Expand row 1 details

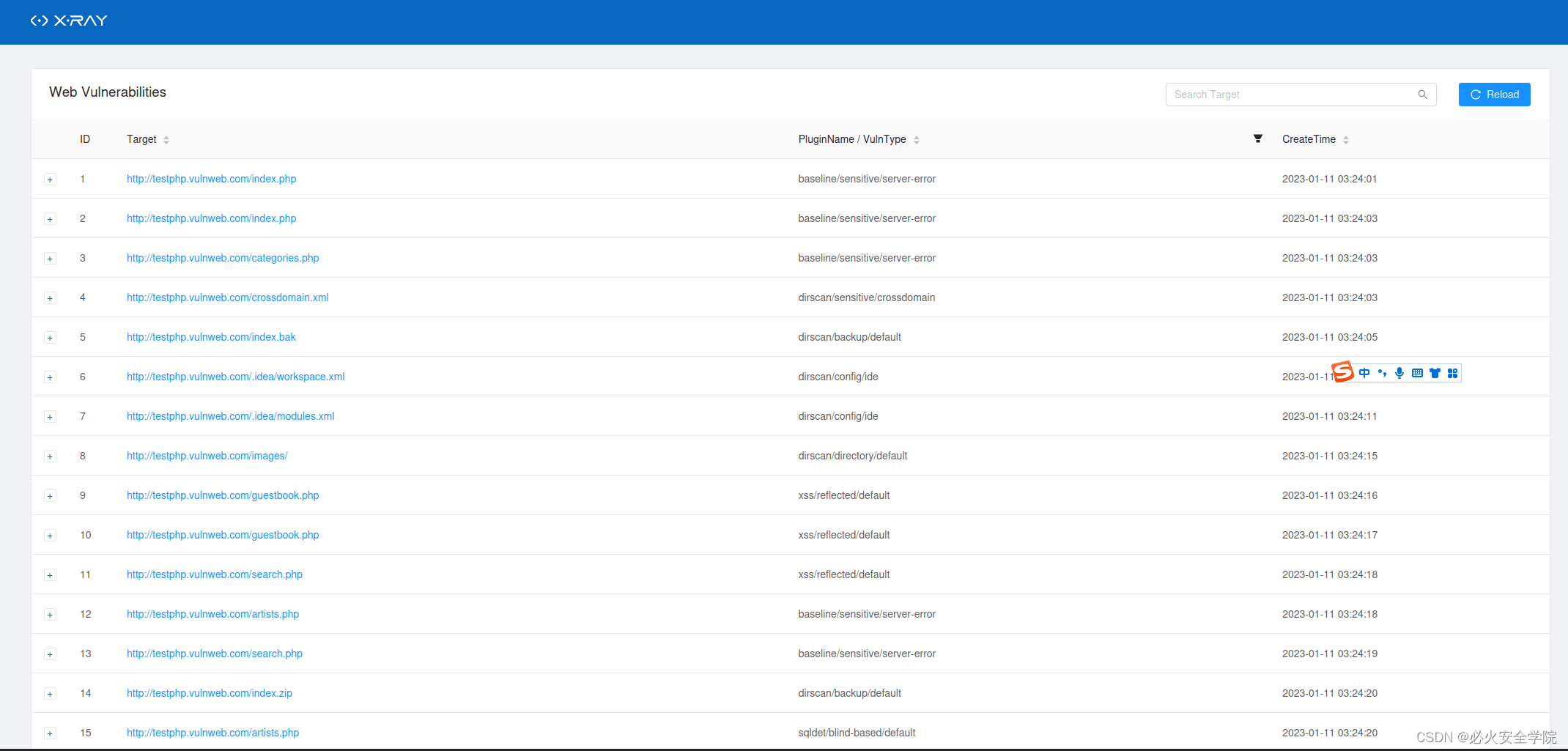[x=50, y=180]
